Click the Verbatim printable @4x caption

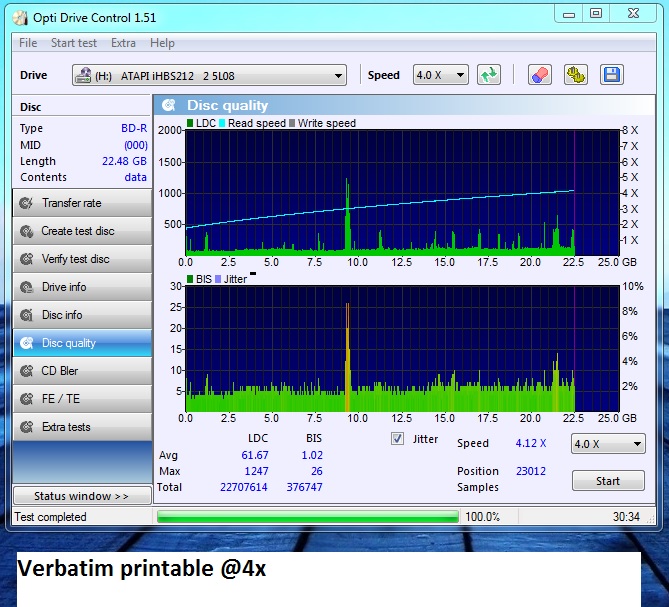(141, 569)
